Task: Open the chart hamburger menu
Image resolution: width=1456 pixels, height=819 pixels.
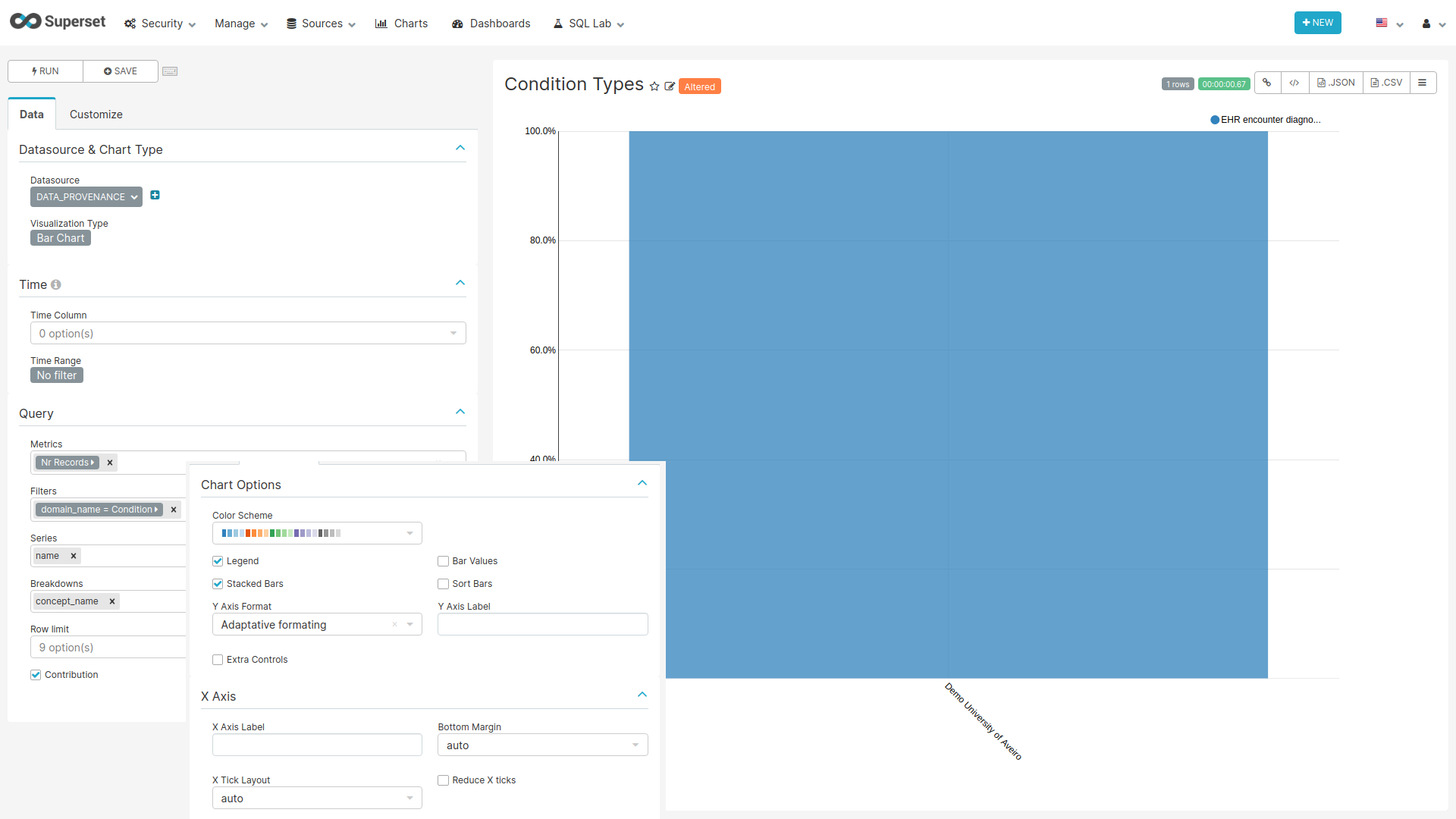Action: (x=1423, y=83)
